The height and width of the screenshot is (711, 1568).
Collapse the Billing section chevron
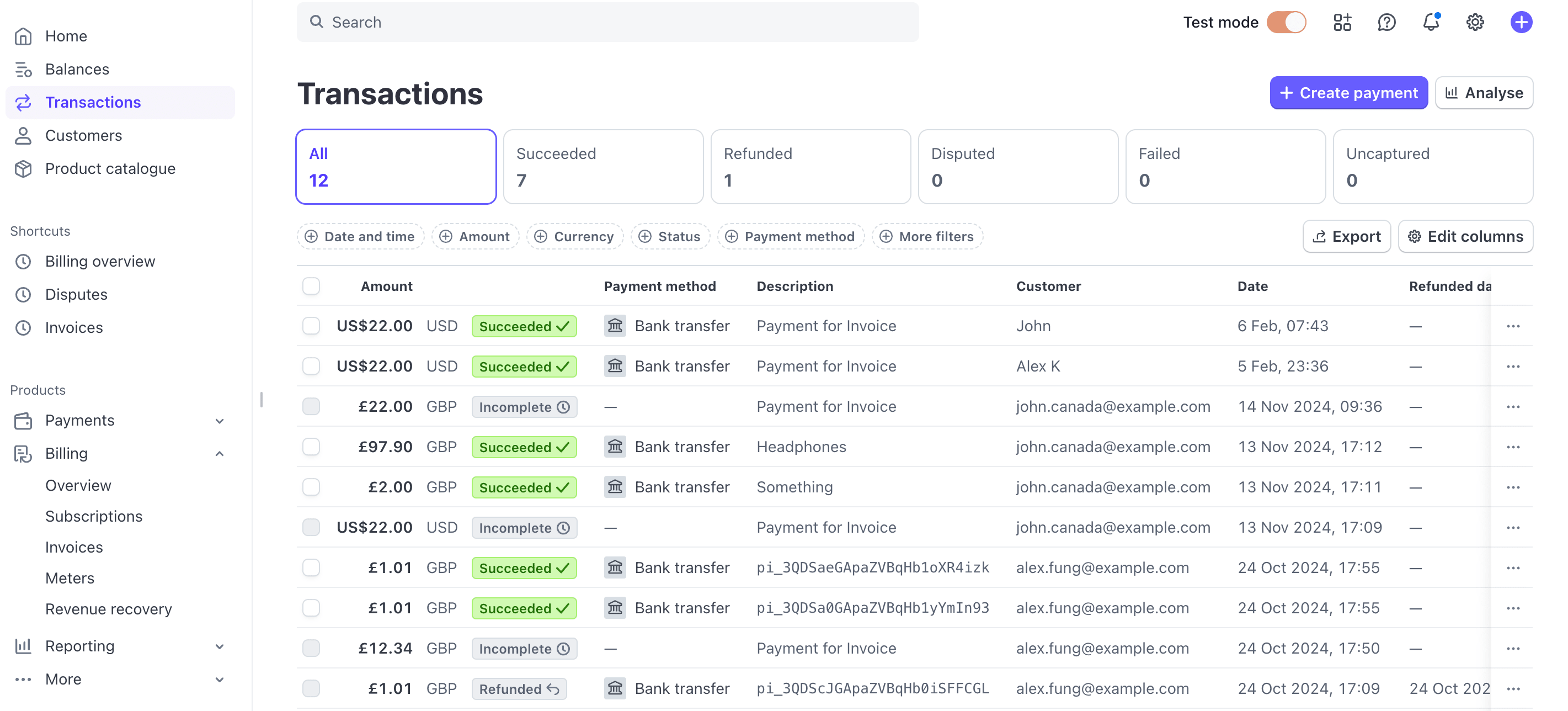[x=220, y=454]
